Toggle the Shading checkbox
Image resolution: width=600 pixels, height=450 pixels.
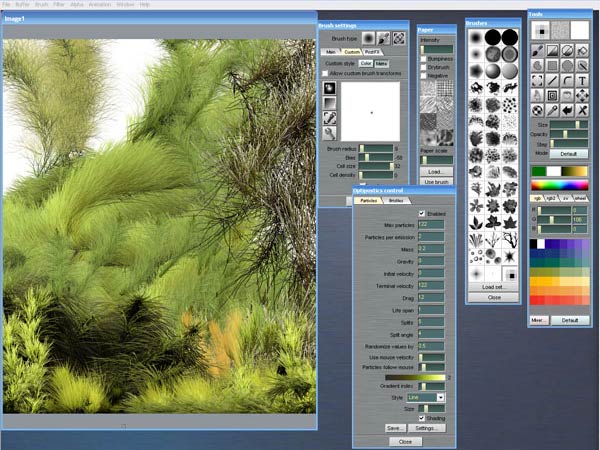point(422,418)
